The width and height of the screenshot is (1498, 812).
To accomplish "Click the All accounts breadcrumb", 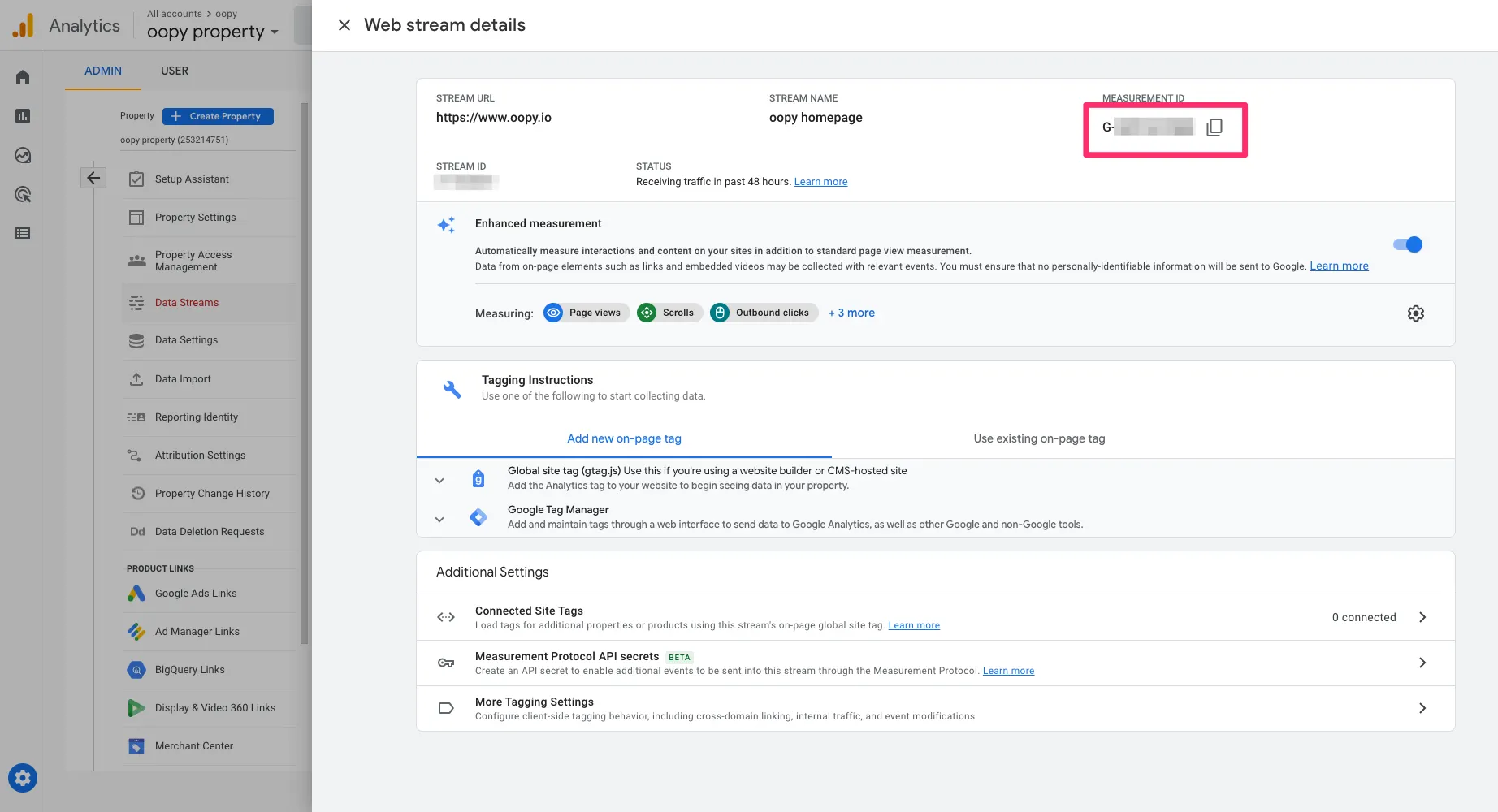I will tap(175, 14).
